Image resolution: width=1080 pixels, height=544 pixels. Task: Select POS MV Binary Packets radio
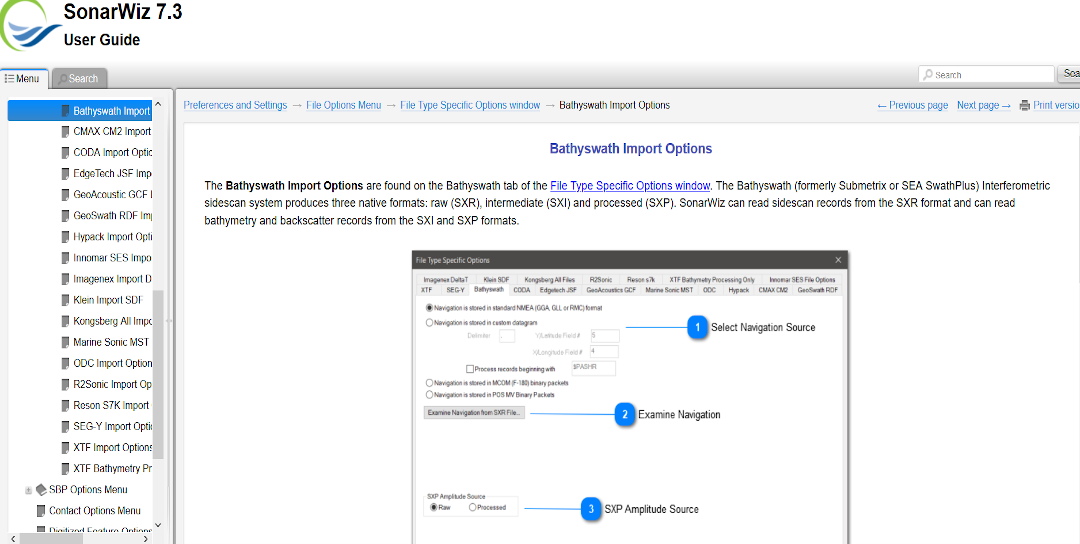[x=430, y=395]
